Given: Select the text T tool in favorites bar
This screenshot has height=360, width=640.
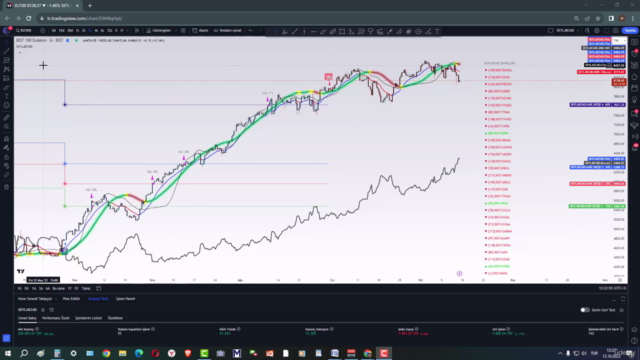Looking at the screenshot, I should coord(437,31).
